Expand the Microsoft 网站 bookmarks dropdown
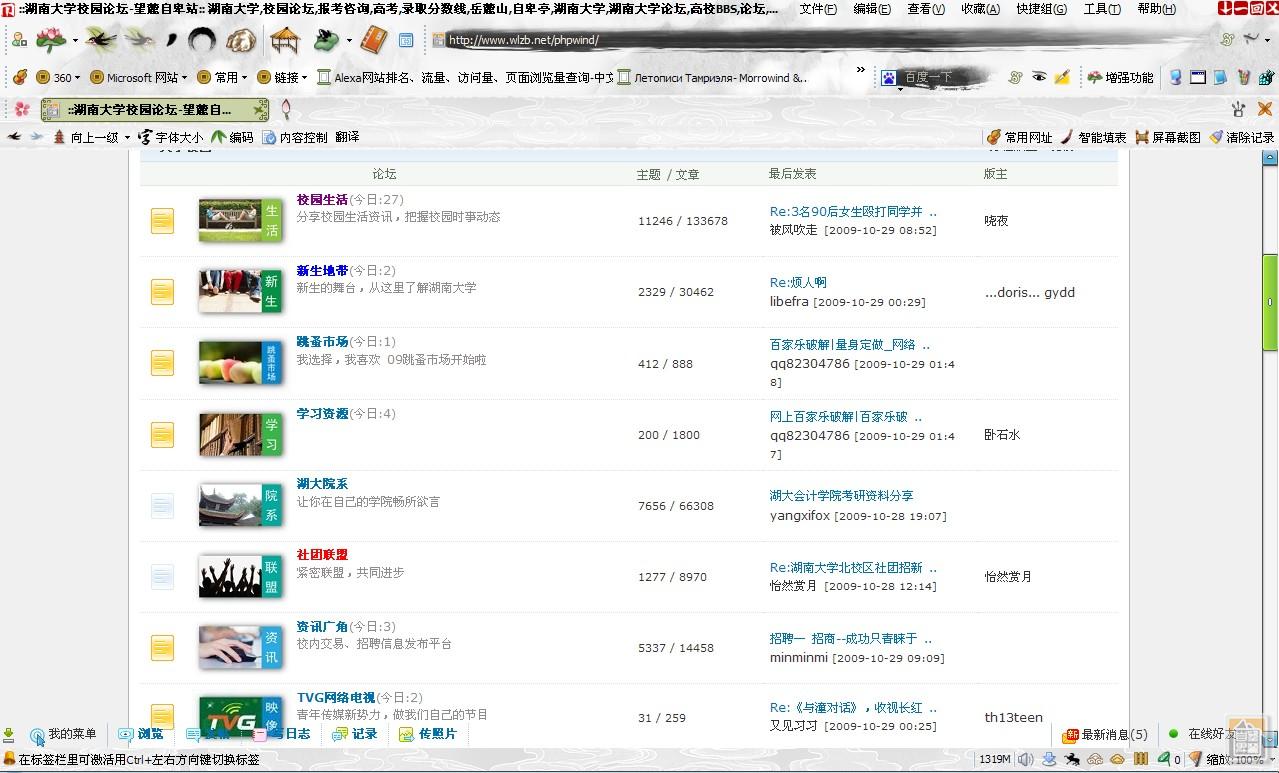Screen dimensions: 1279x773 [185, 77]
